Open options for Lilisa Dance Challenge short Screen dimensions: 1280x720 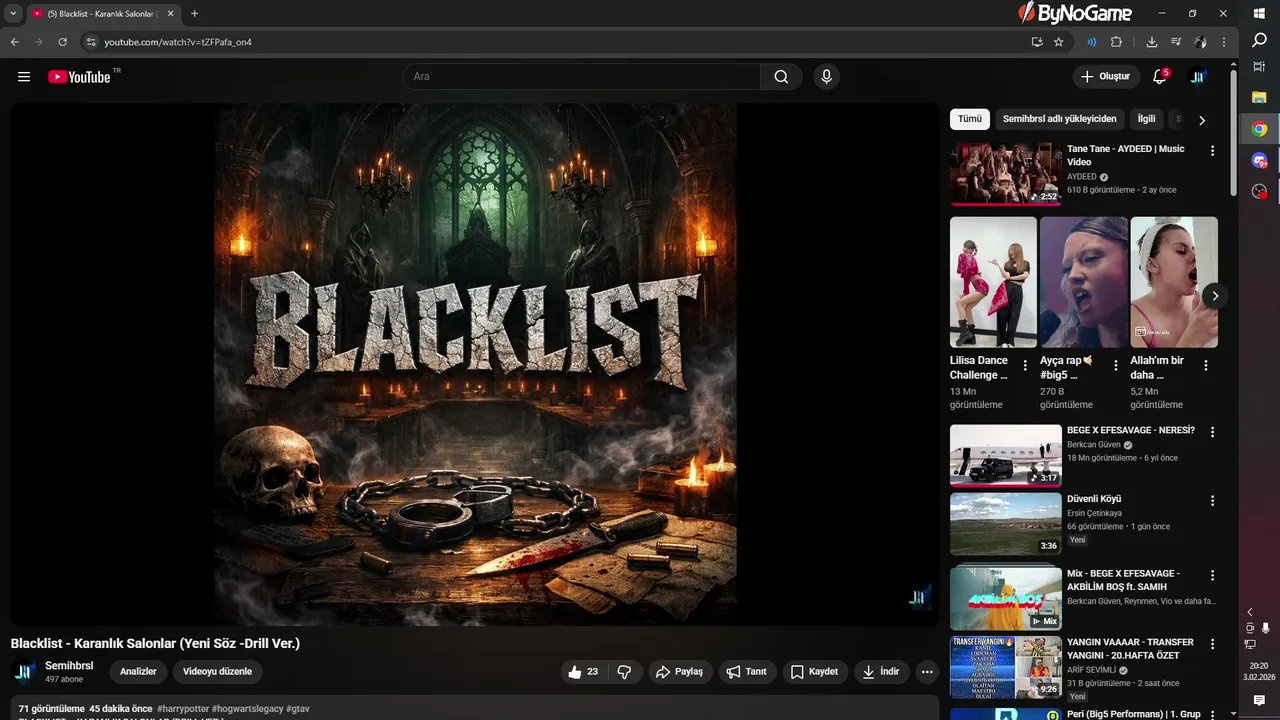coord(1025,366)
